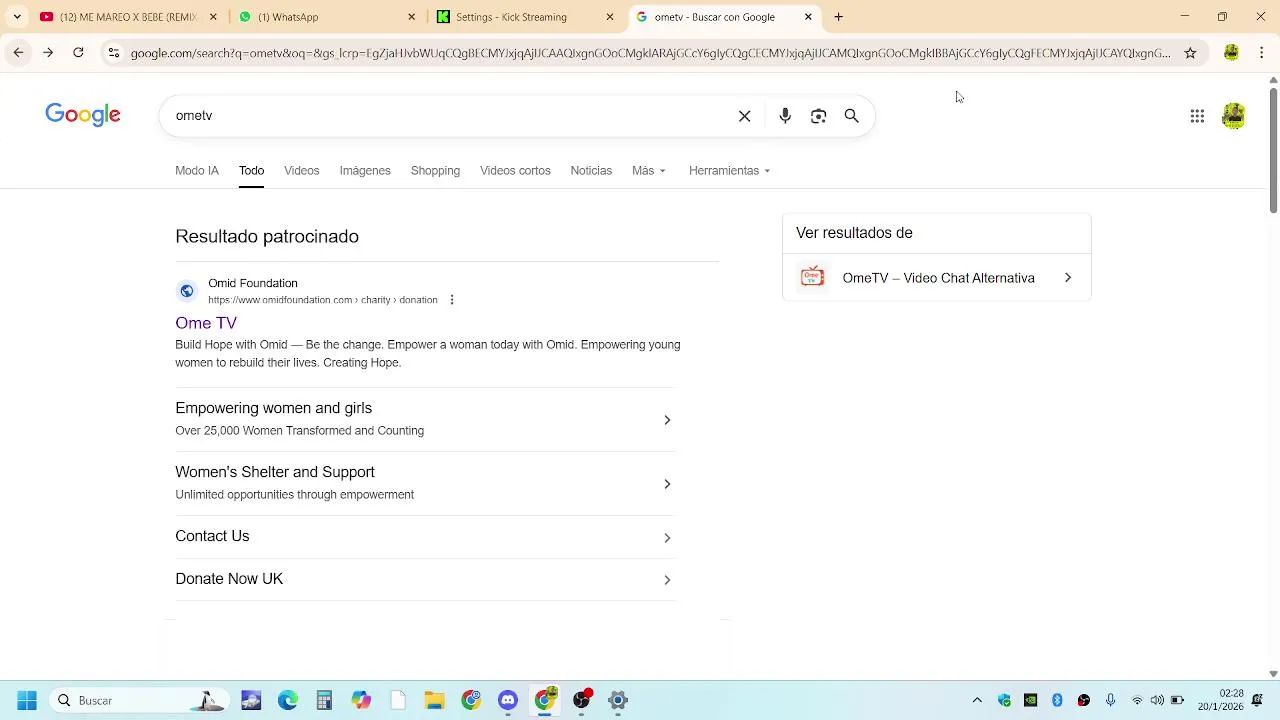Viewport: 1280px width, 720px height.
Task: Open ad options three-dot for Omid Foundation
Action: coord(452,300)
